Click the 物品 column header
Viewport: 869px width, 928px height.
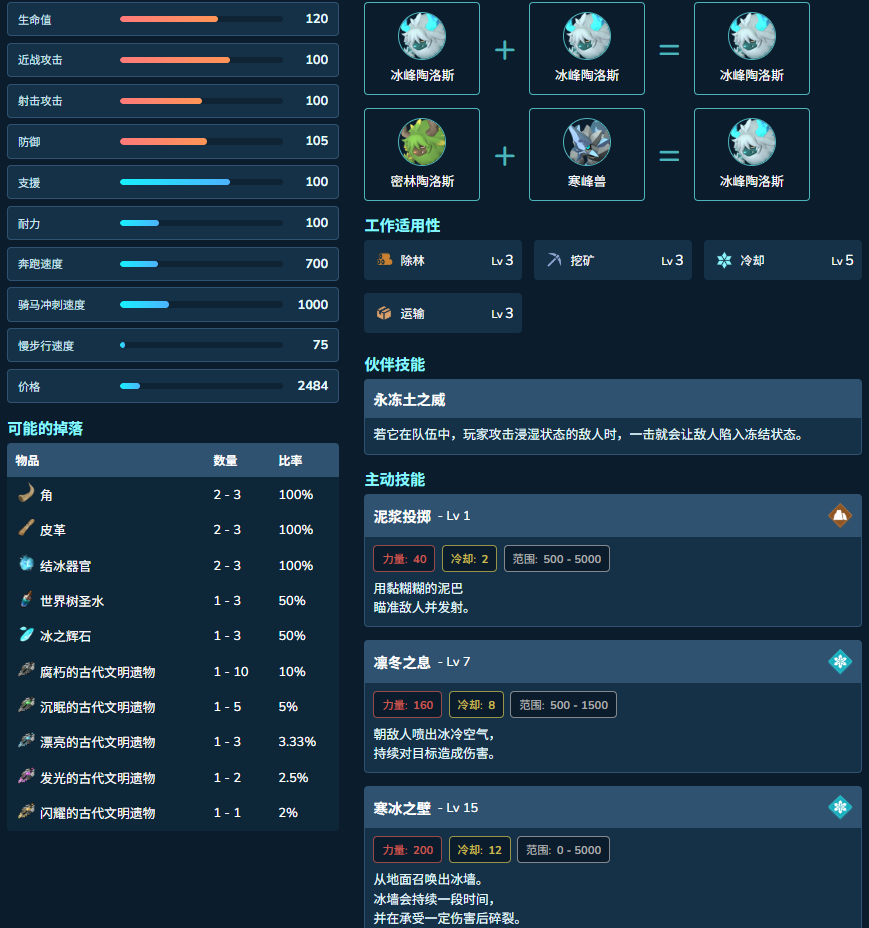(x=27, y=460)
